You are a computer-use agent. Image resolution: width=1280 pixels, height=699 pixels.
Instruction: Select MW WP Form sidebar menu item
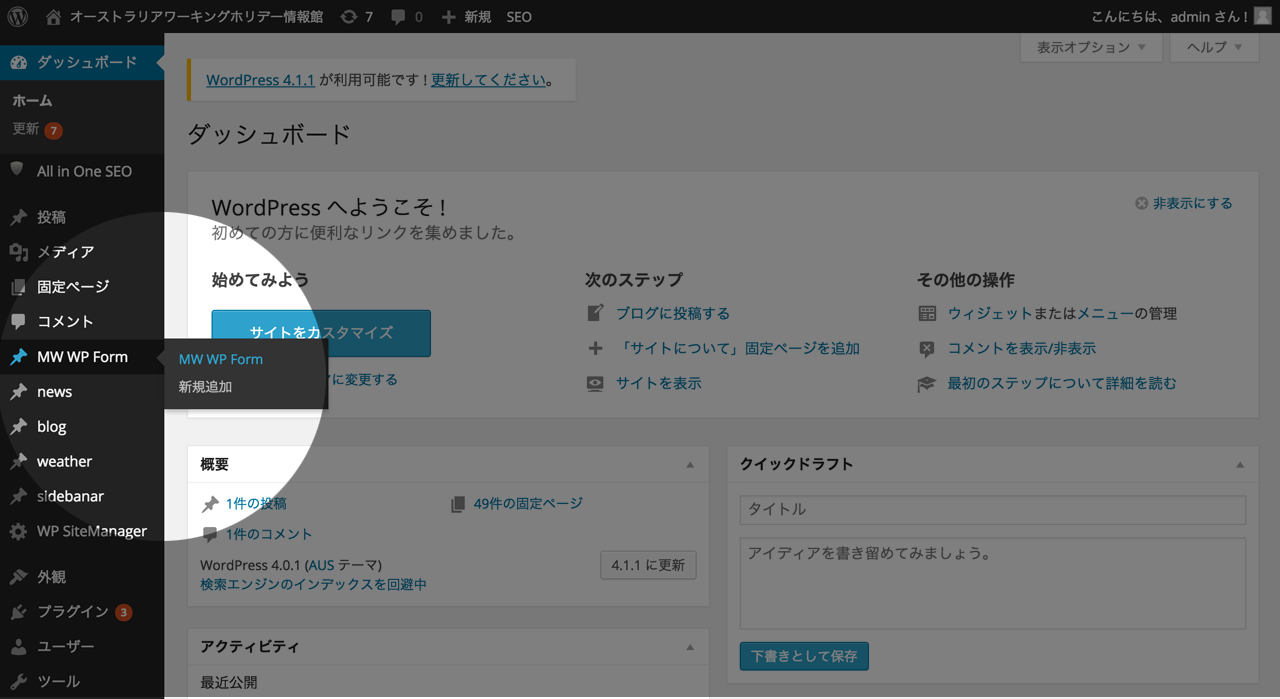pos(82,357)
